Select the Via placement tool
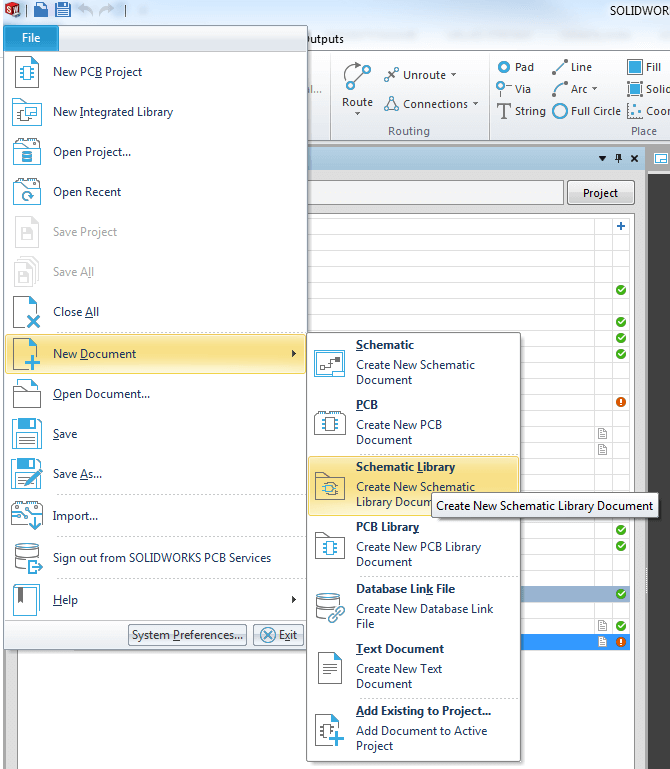This screenshot has height=769, width=670. click(513, 89)
